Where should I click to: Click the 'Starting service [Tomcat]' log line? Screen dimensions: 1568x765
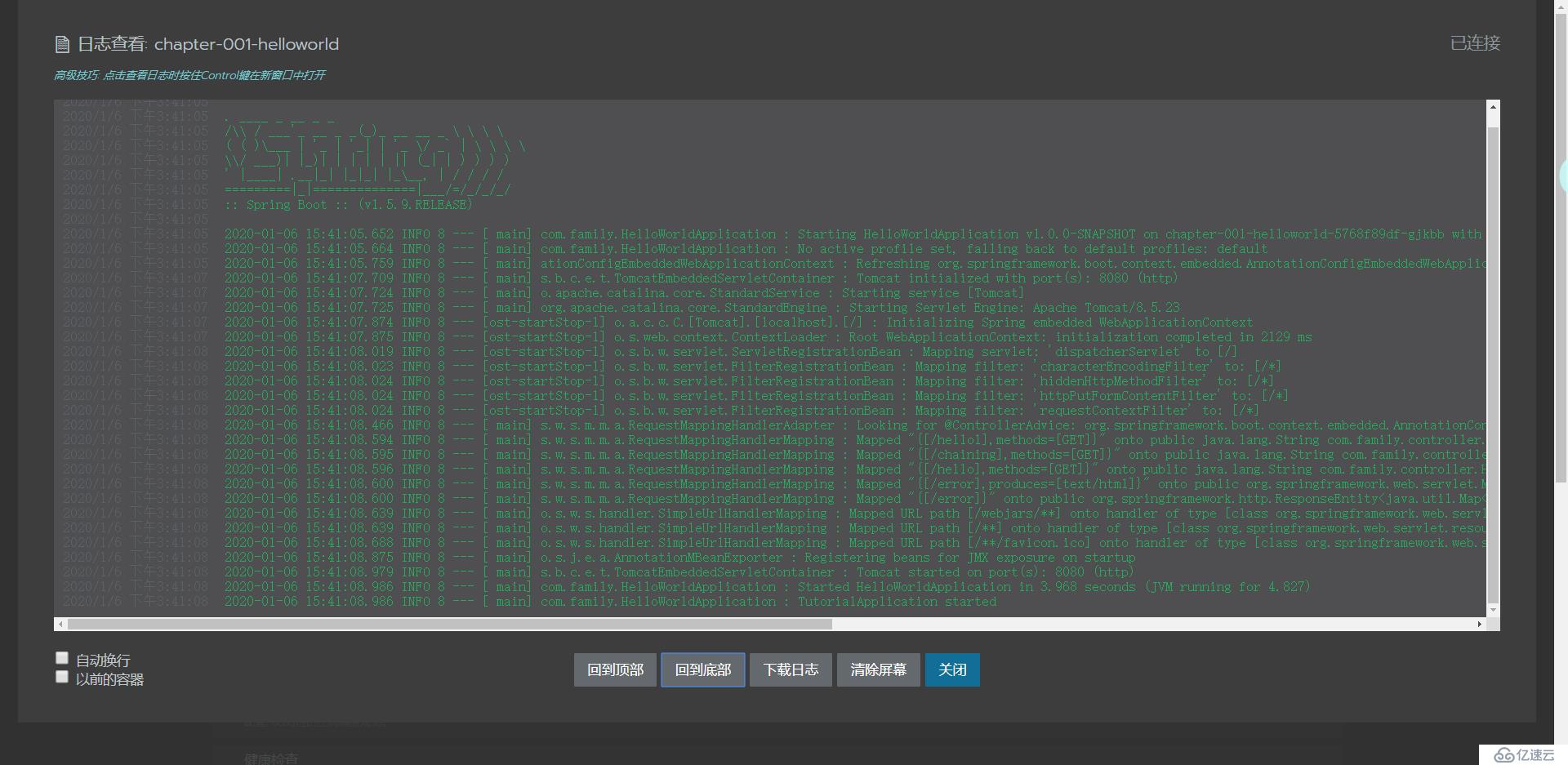624,293
